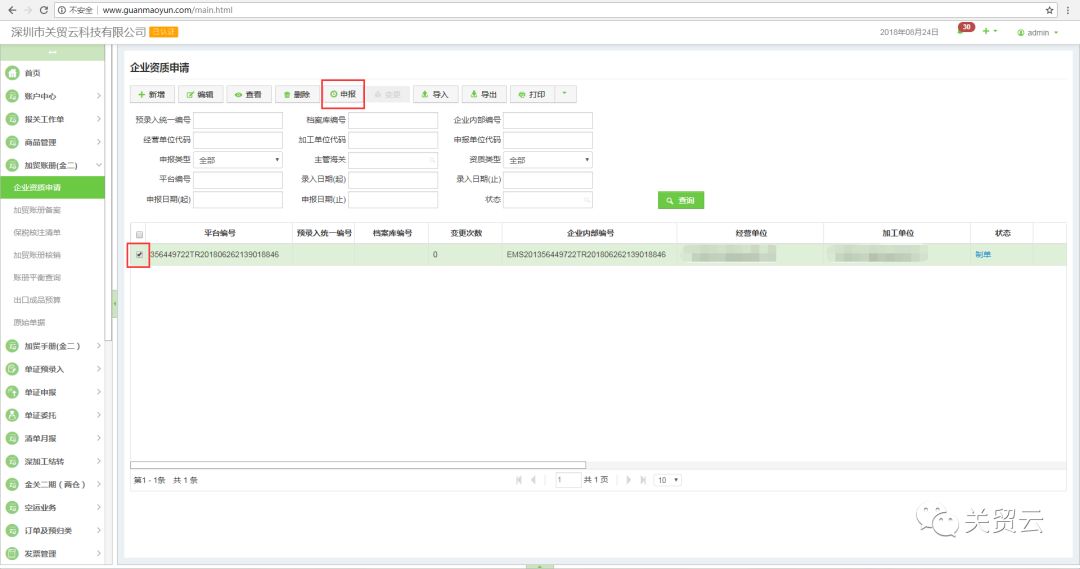Viewport: 1080px width, 569px height.
Task: Reload the page with browser refresh icon
Action: (43, 10)
